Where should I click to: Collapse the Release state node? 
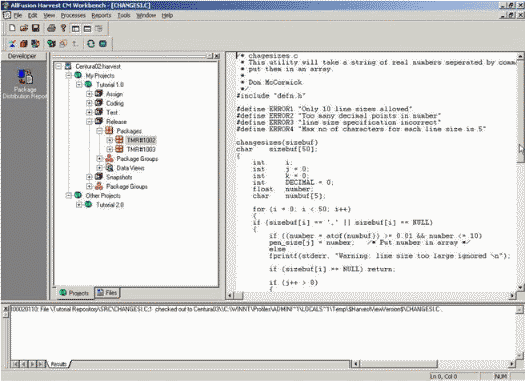[89, 122]
